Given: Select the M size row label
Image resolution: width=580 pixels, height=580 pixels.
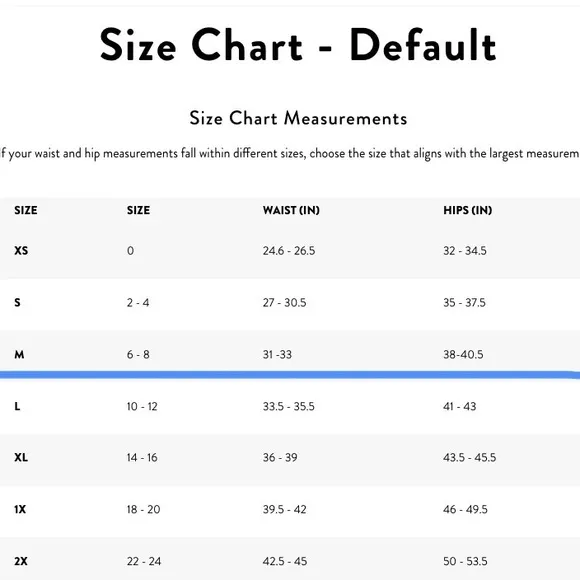Looking at the screenshot, I should (x=19, y=354).
